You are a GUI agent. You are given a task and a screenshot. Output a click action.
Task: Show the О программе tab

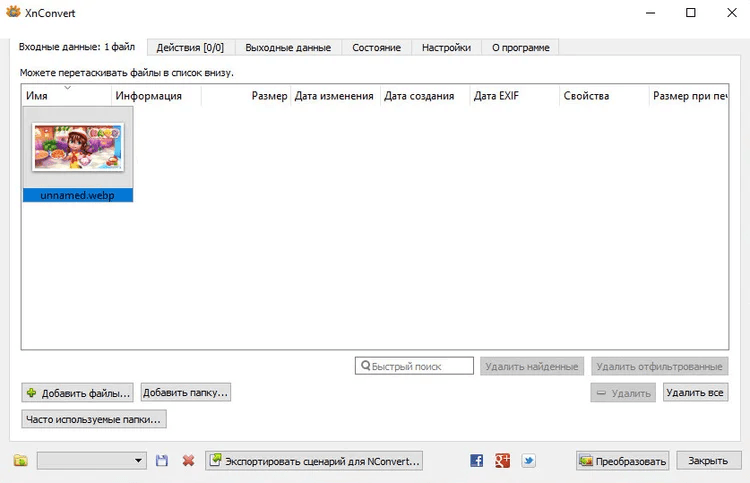click(520, 47)
